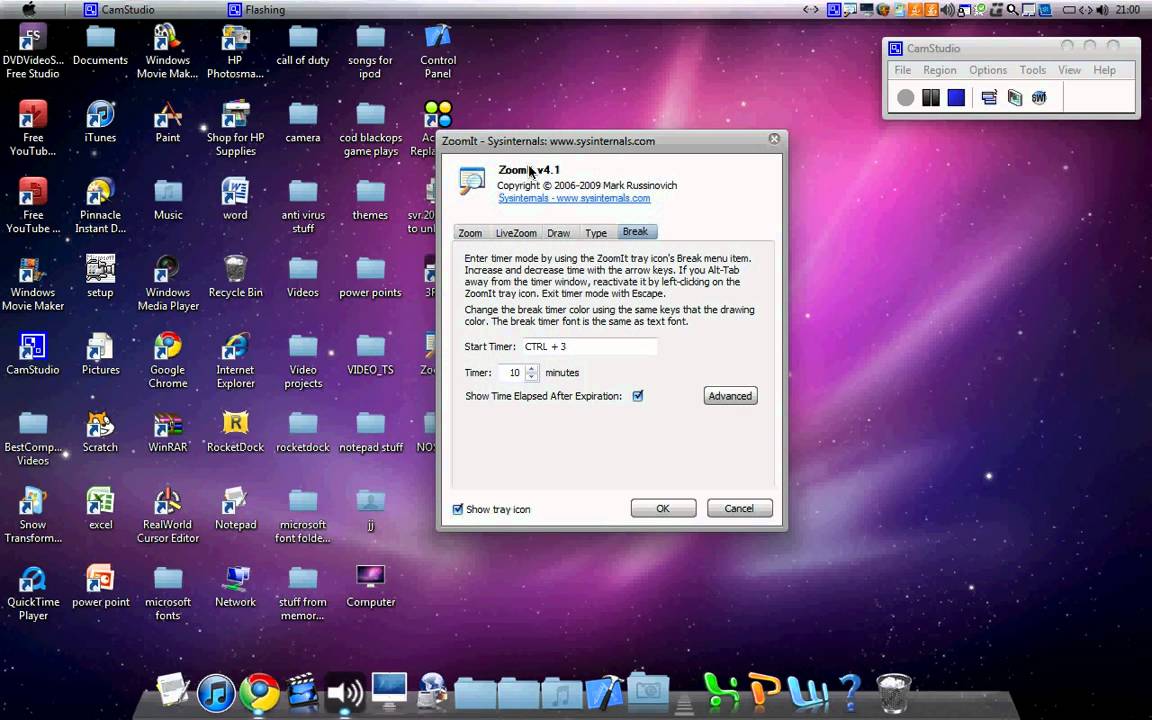
Task: Click the speaker volume icon in the dock
Action: (344, 692)
